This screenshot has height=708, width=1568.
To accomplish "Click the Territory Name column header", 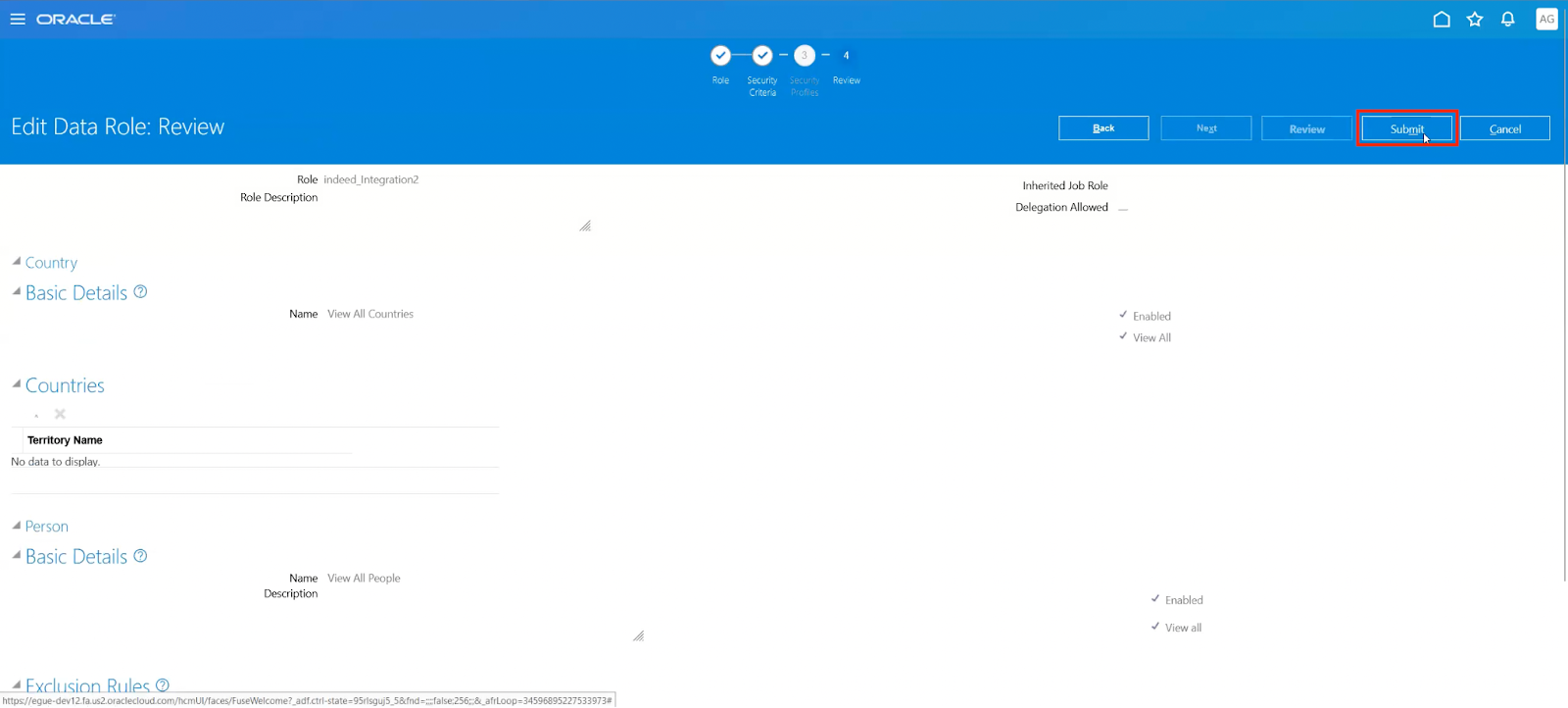I will click(65, 440).
